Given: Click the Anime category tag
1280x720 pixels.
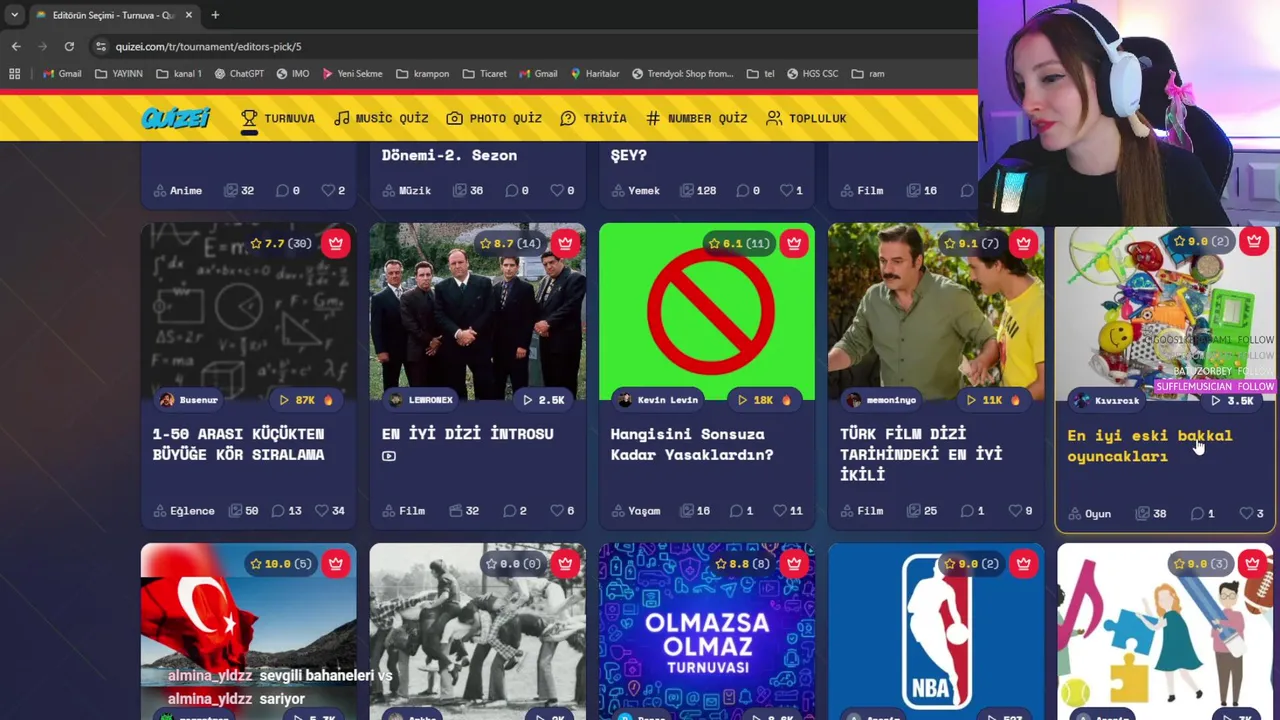Looking at the screenshot, I should pos(178,190).
